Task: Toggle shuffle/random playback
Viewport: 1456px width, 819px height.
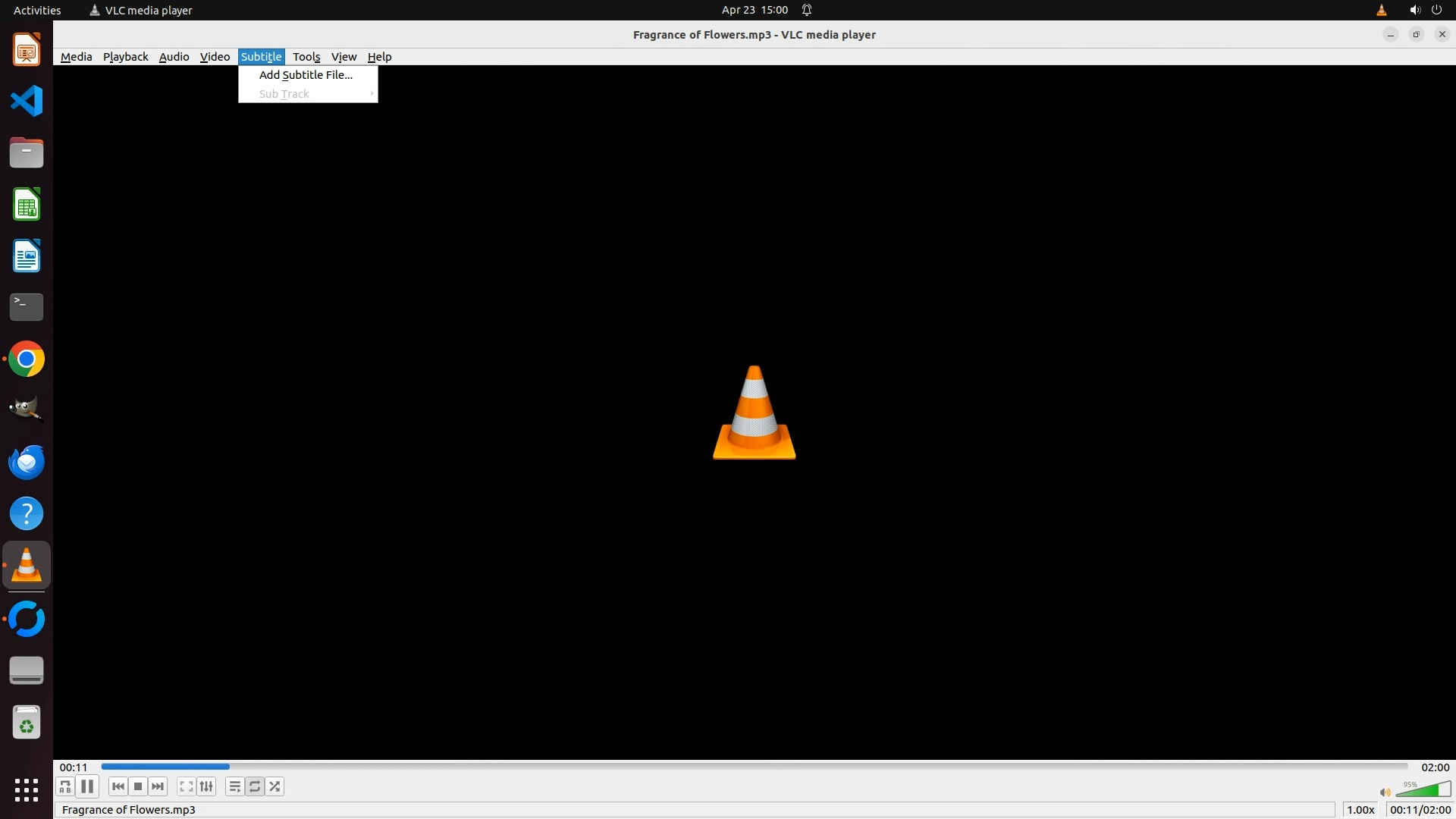Action: [x=275, y=786]
